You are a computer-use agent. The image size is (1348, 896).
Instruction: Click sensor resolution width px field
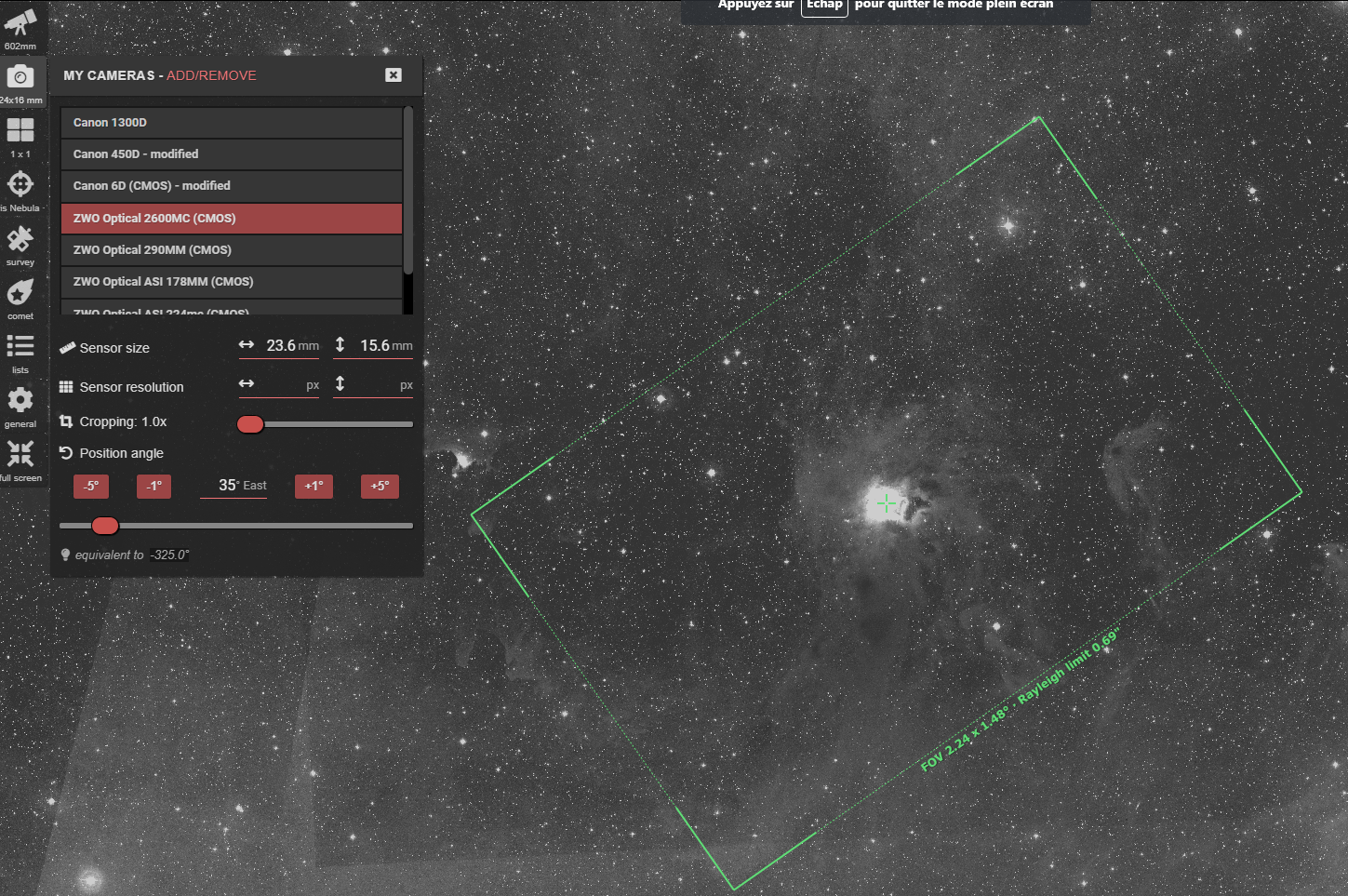click(x=279, y=385)
